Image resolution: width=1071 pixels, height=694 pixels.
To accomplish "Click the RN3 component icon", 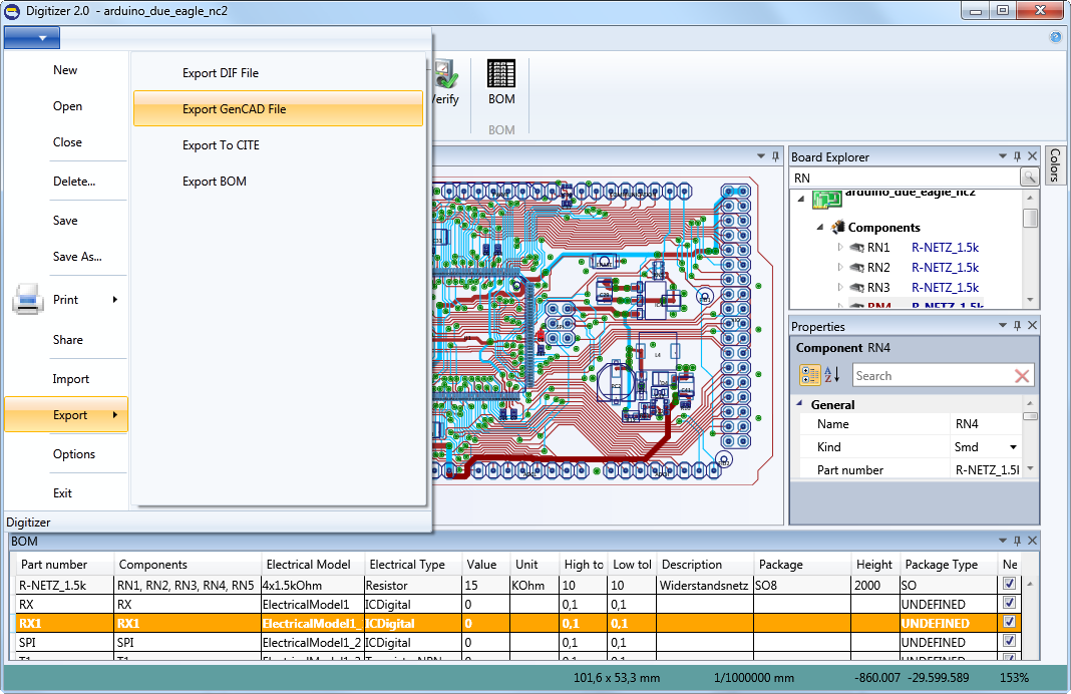I will (x=857, y=288).
